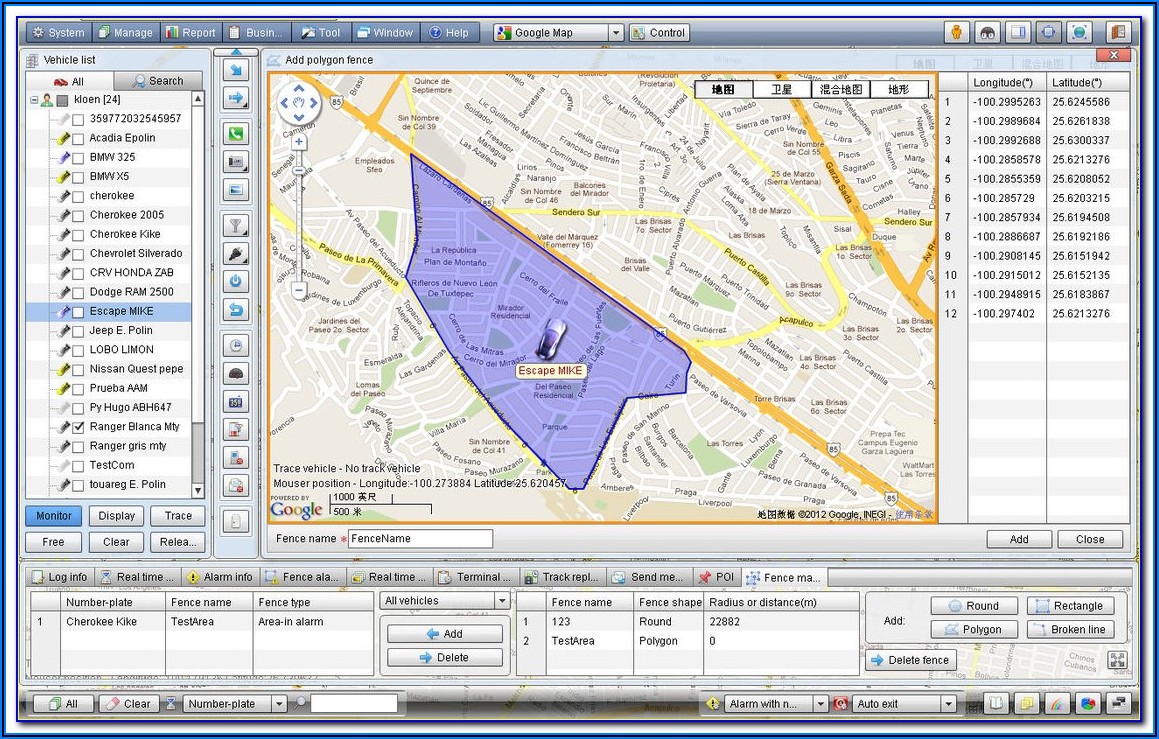Open the Google Map type dropdown
Image resolution: width=1159 pixels, height=739 pixels.
tap(615, 33)
